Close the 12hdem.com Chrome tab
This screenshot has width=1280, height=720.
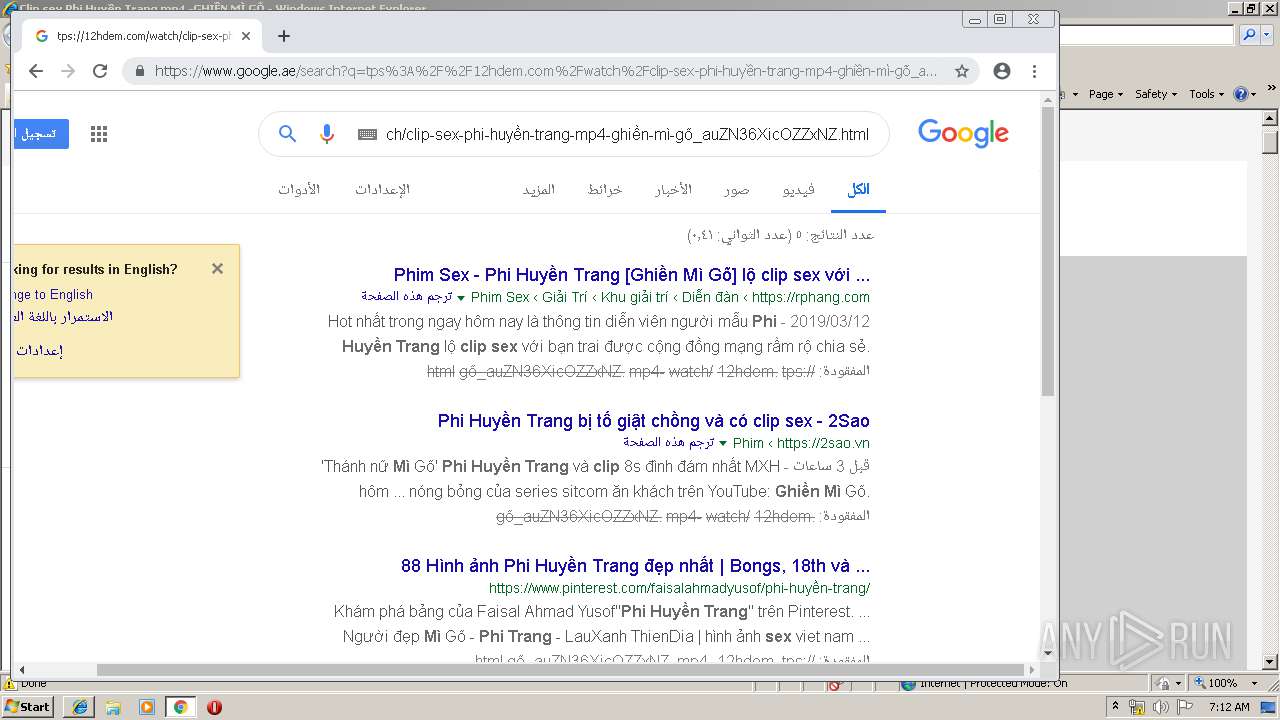pyautogui.click(x=246, y=36)
